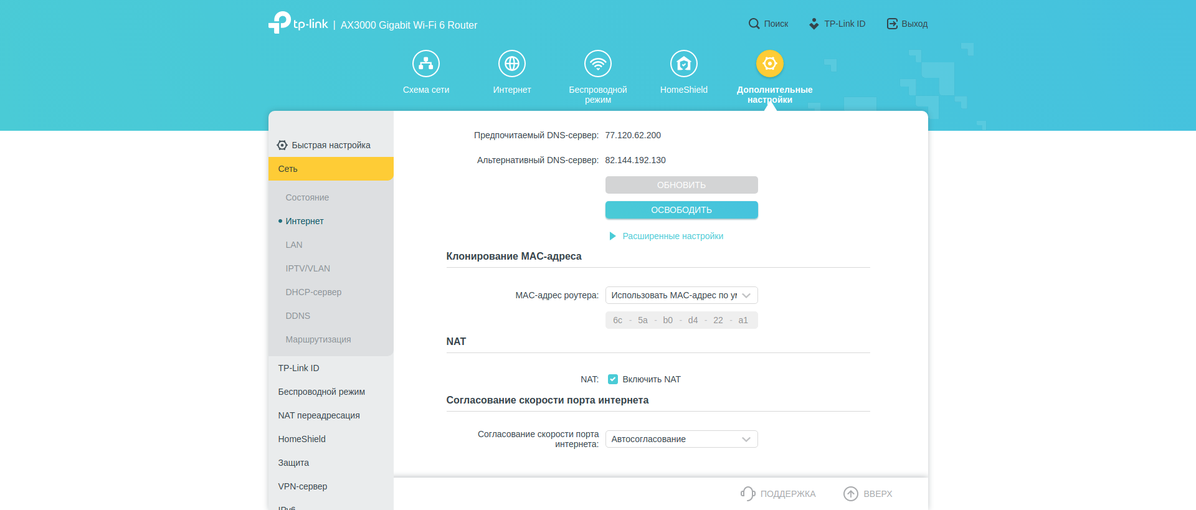Screen dimensions: 1196x510
Task: Open the Advanced settings gear icon
Action: coord(770,63)
